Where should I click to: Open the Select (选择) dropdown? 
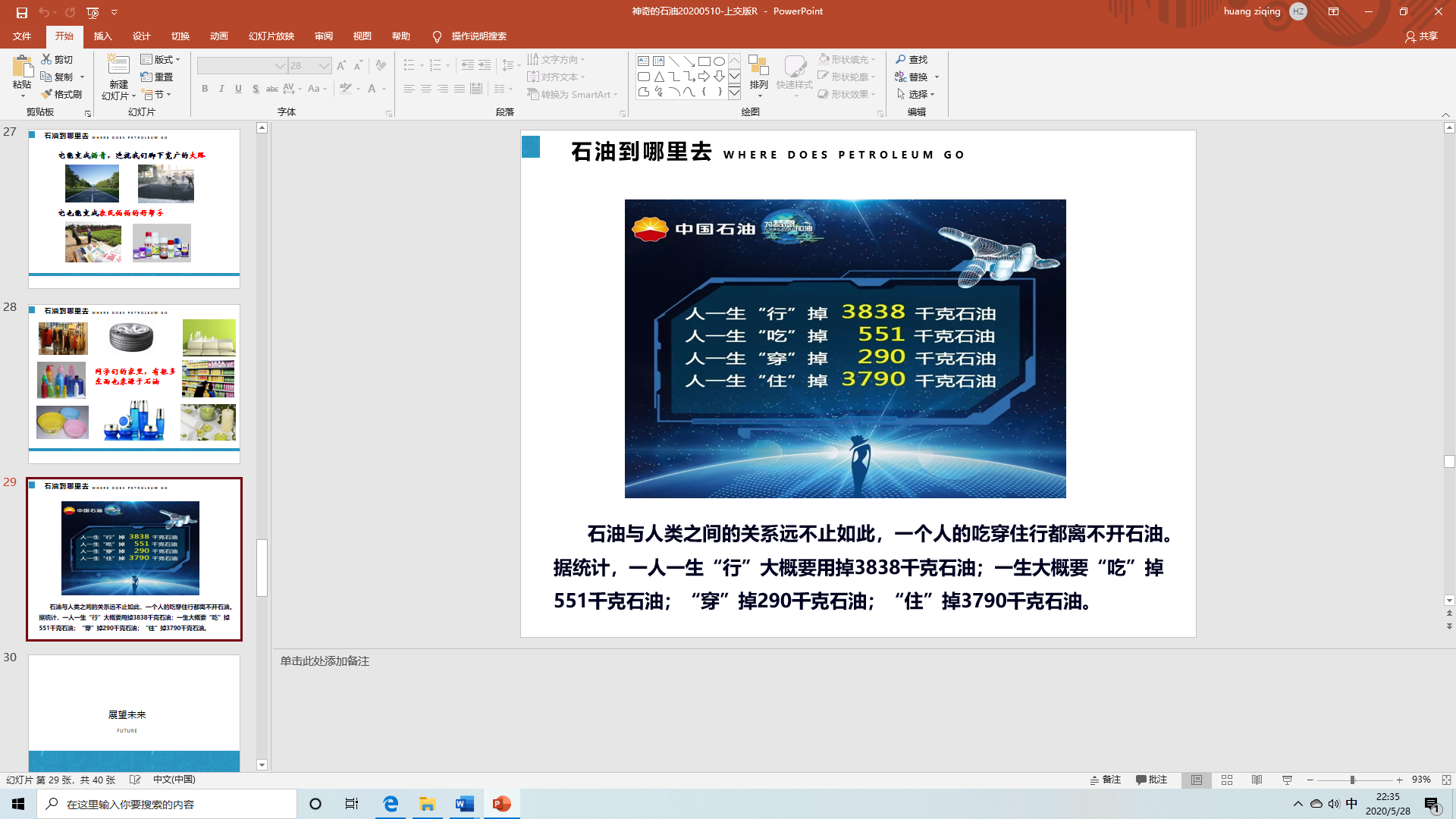(x=916, y=94)
